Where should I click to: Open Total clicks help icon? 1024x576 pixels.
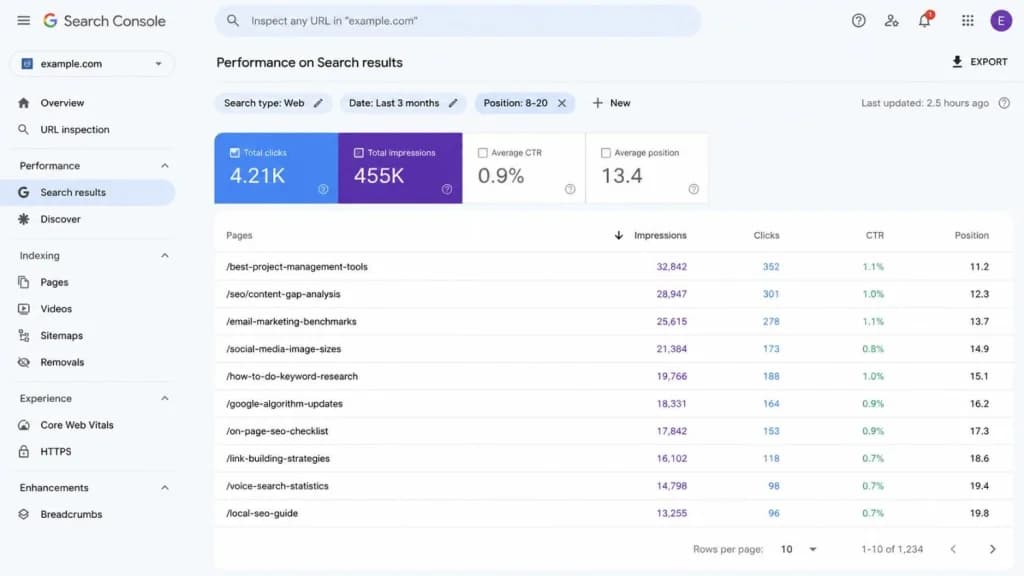coord(323,189)
